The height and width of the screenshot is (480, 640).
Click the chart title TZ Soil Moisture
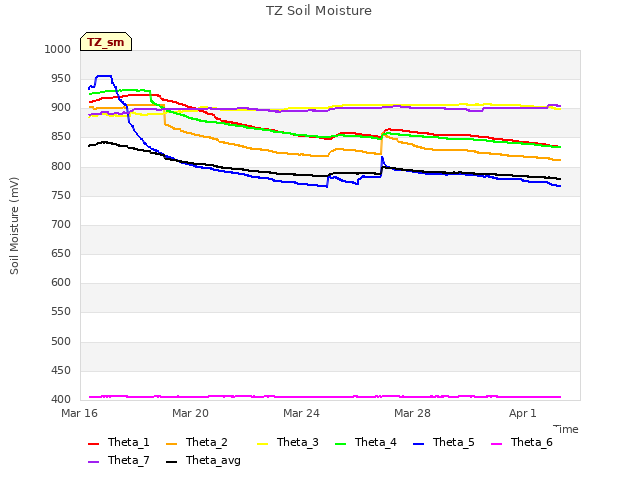point(319,11)
